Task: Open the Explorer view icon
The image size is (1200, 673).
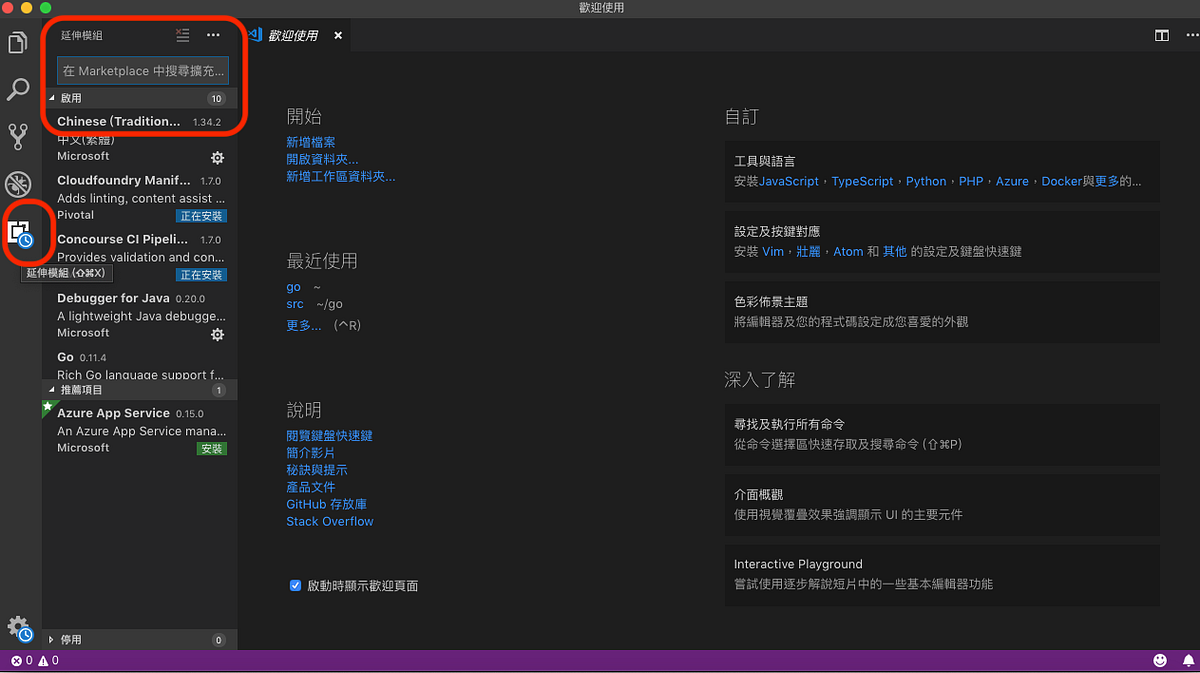Action: point(18,42)
